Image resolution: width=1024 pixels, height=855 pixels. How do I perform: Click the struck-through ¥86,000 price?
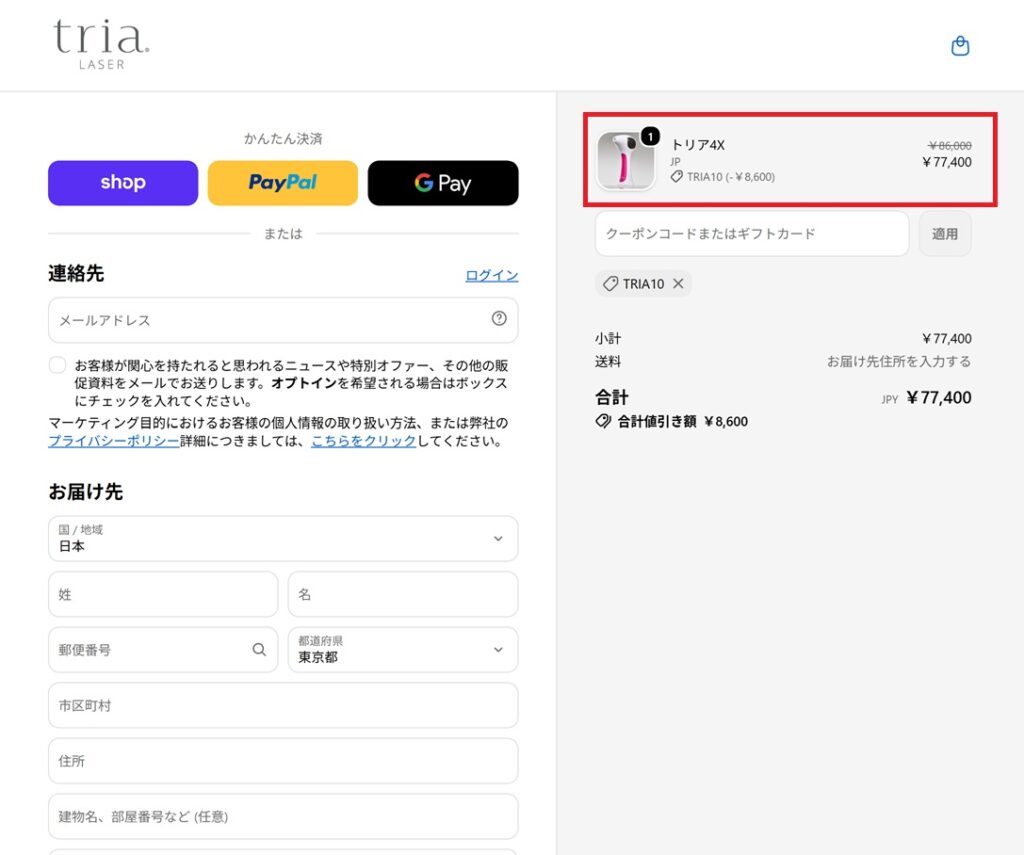tap(950, 145)
